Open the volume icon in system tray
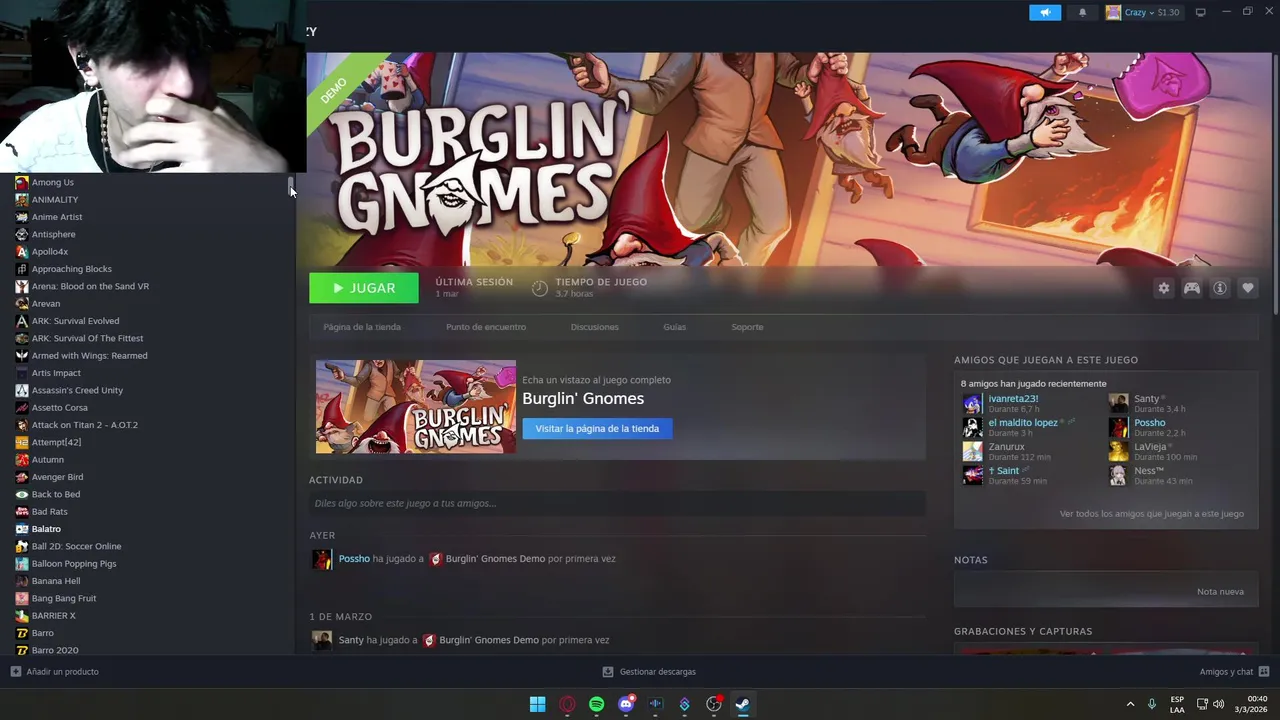1280x720 pixels. [1218, 704]
